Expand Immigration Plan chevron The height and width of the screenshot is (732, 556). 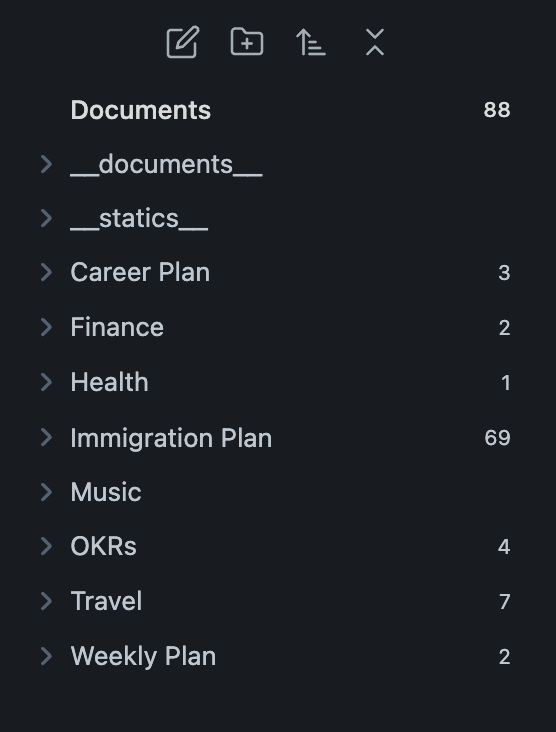point(46,437)
